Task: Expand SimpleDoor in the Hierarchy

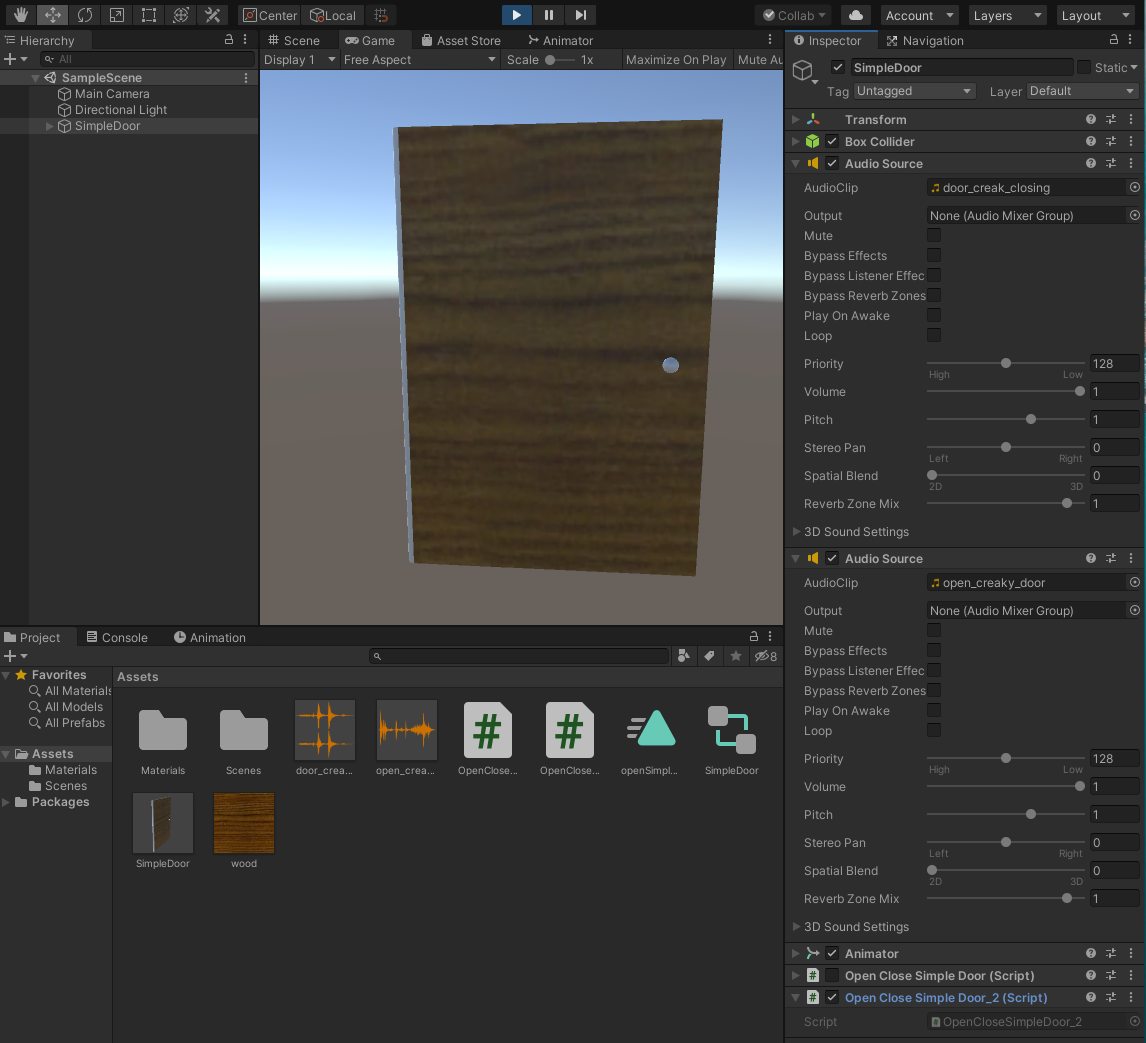Action: (x=49, y=126)
